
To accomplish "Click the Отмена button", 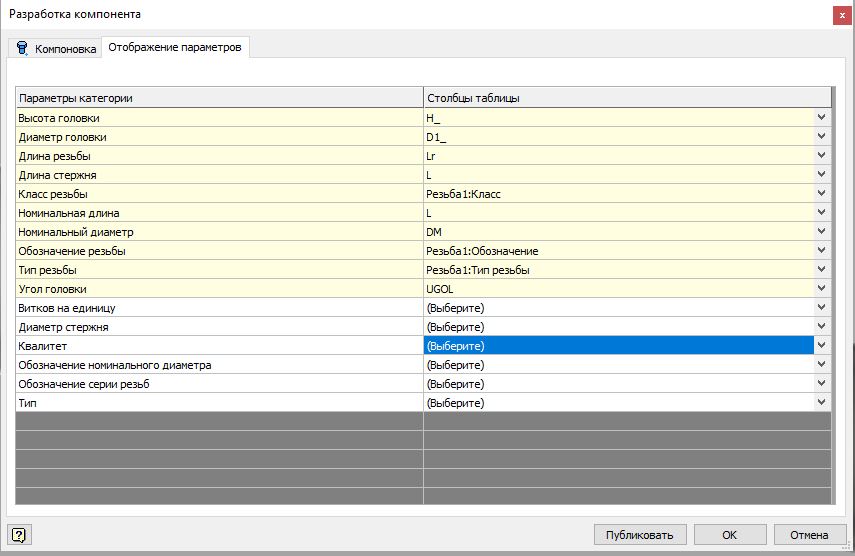I will [x=808, y=534].
